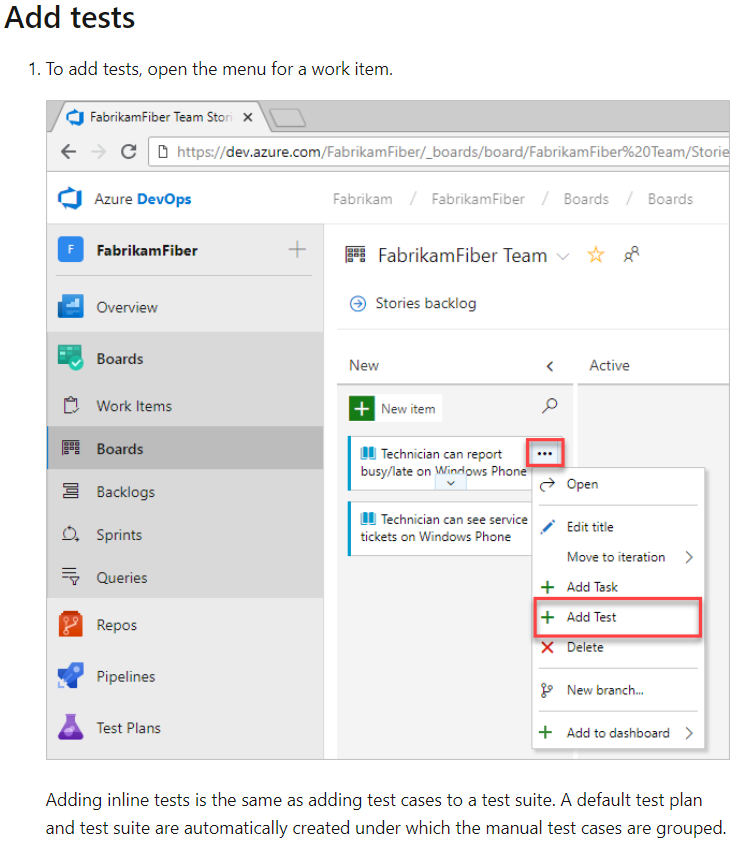Open the ellipsis menu on Technician card

(545, 453)
